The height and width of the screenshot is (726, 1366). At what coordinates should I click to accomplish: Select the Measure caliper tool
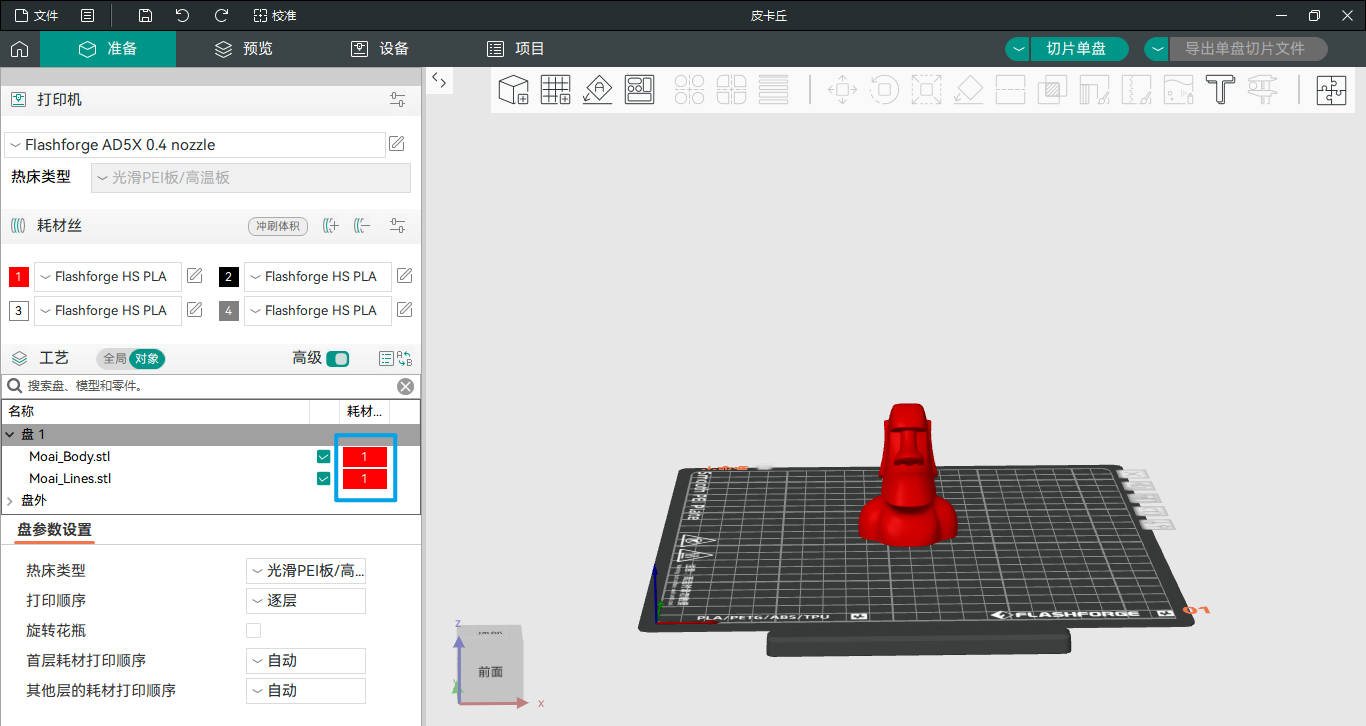[1262, 90]
